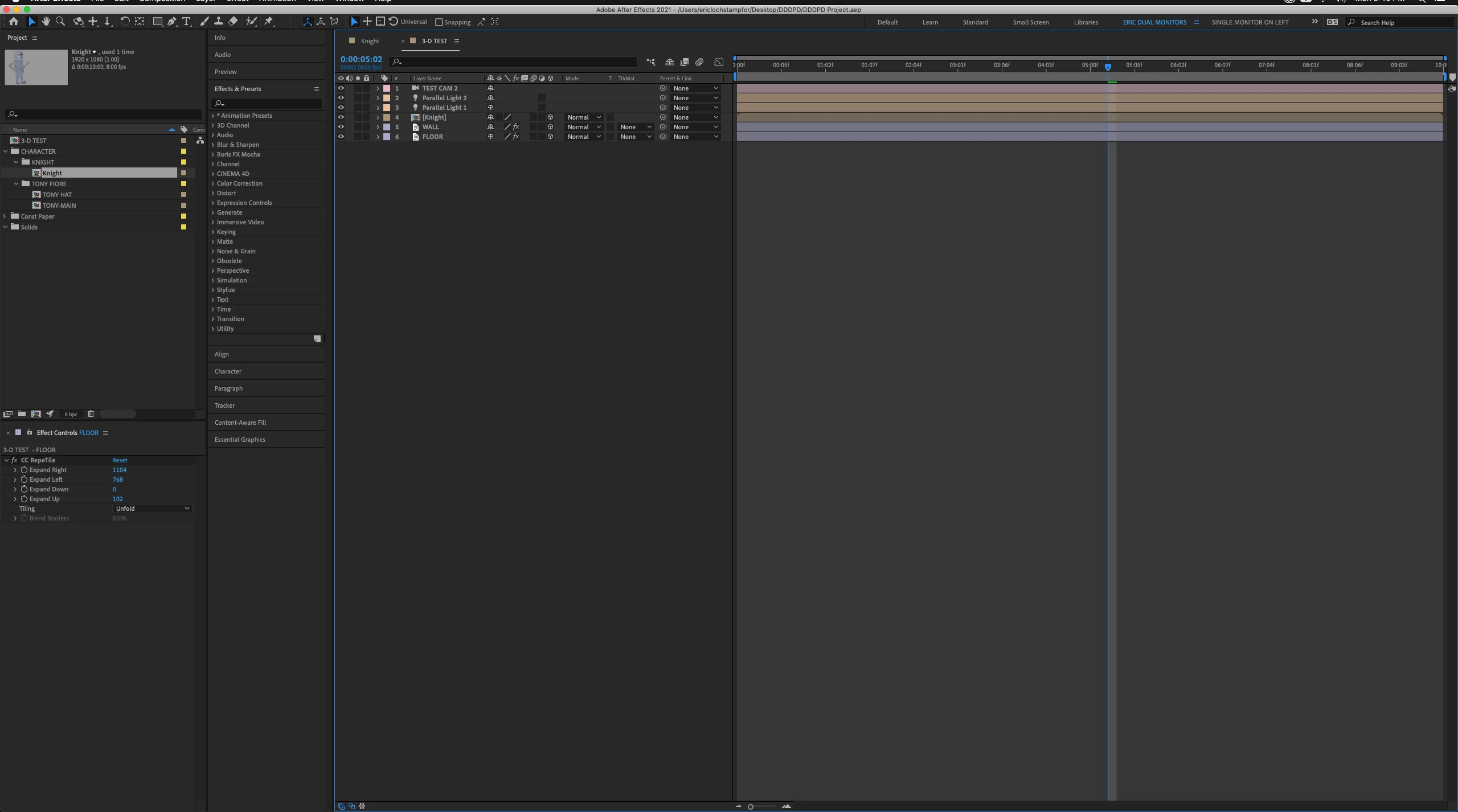The width and height of the screenshot is (1458, 812).
Task: Select the Pen tool
Action: [x=172, y=22]
